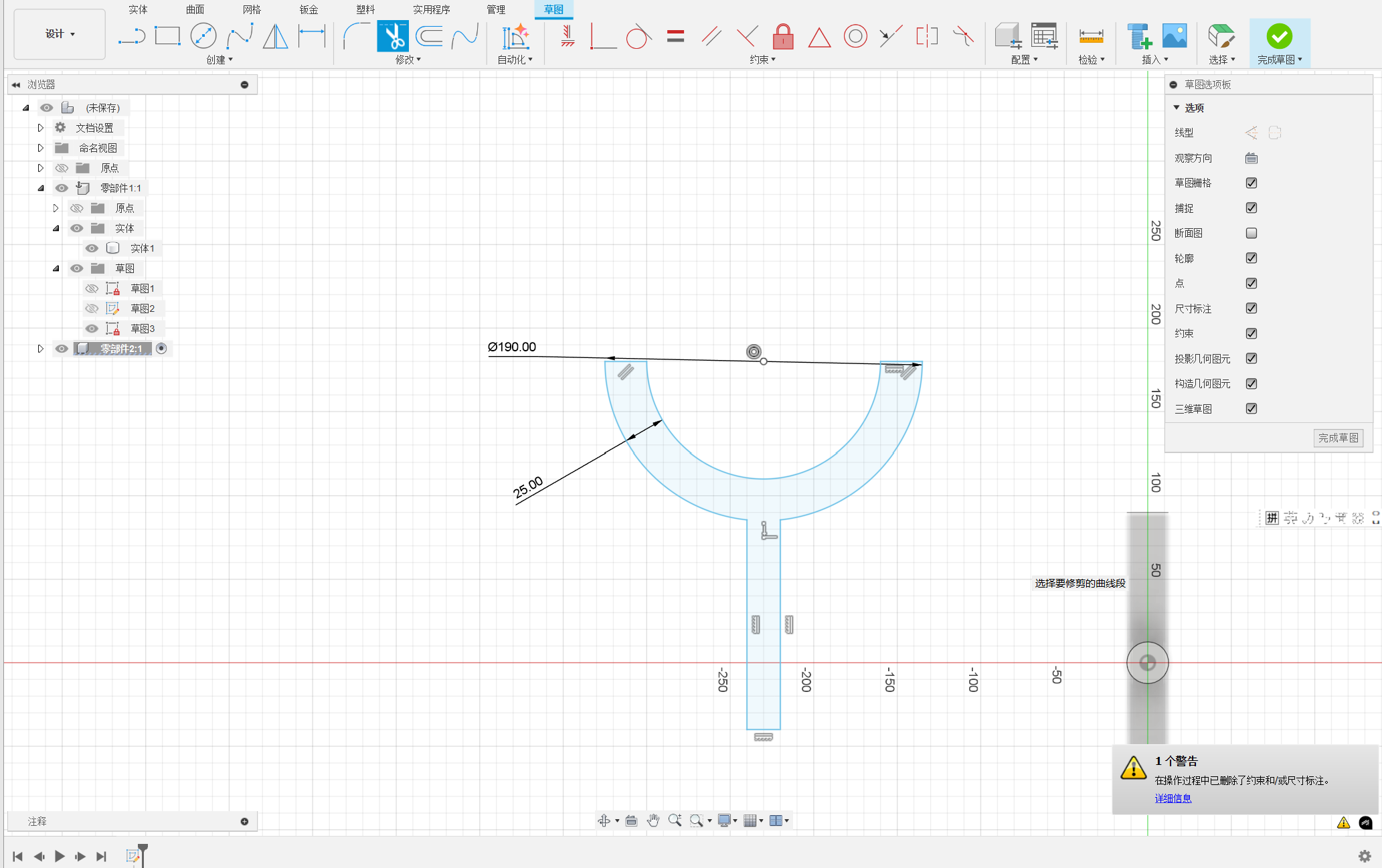Apply the Perpendicular constraint

tap(603, 35)
